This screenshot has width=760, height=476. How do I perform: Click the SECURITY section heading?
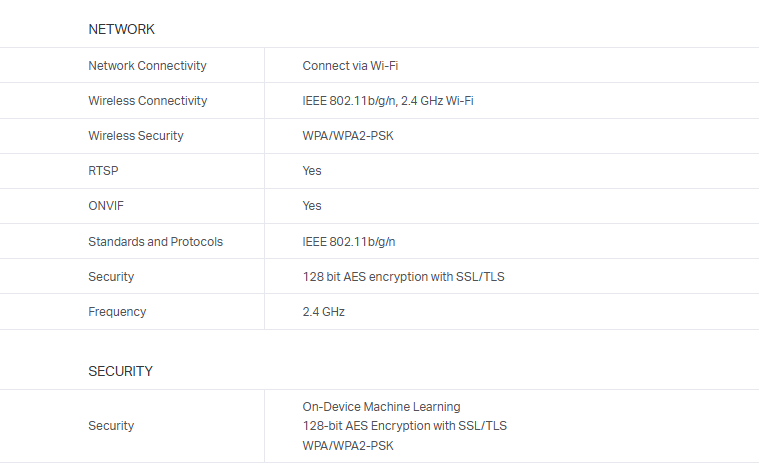120,371
